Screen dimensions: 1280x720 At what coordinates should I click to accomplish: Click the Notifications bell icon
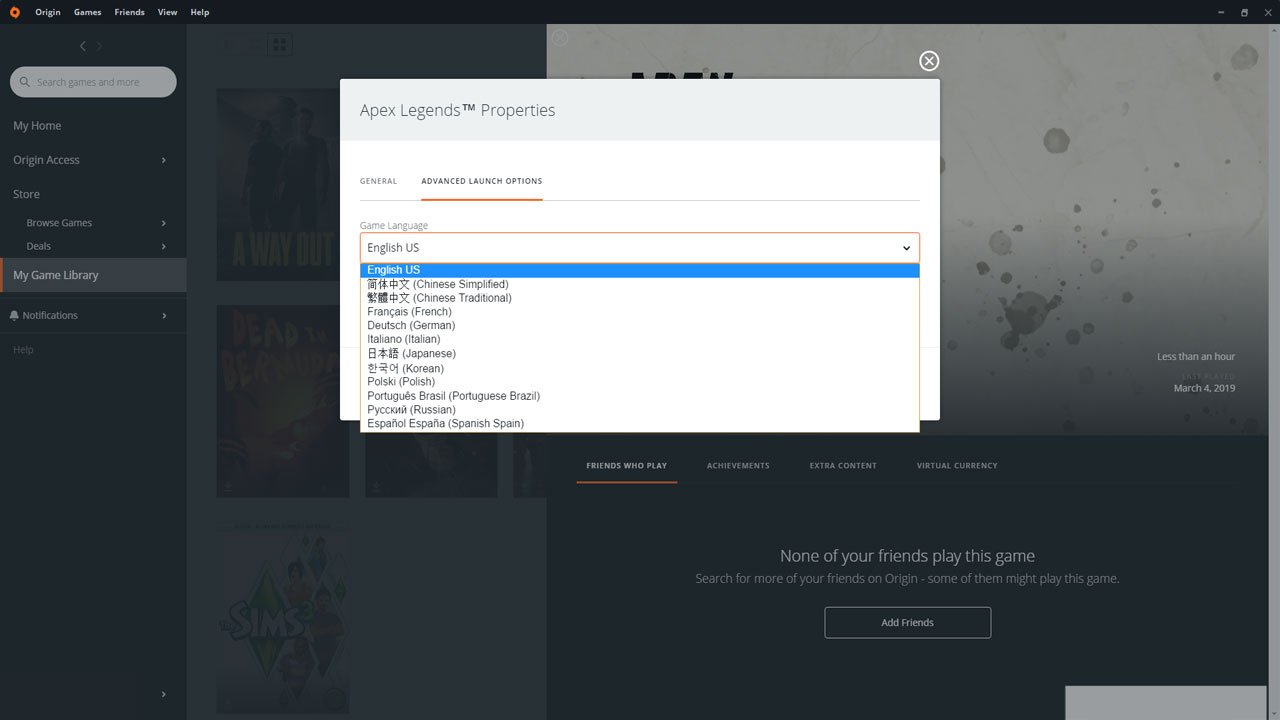coord(14,315)
